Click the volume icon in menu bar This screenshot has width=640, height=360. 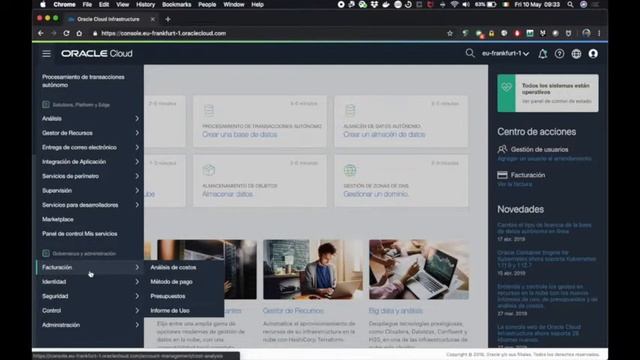tap(466, 4)
